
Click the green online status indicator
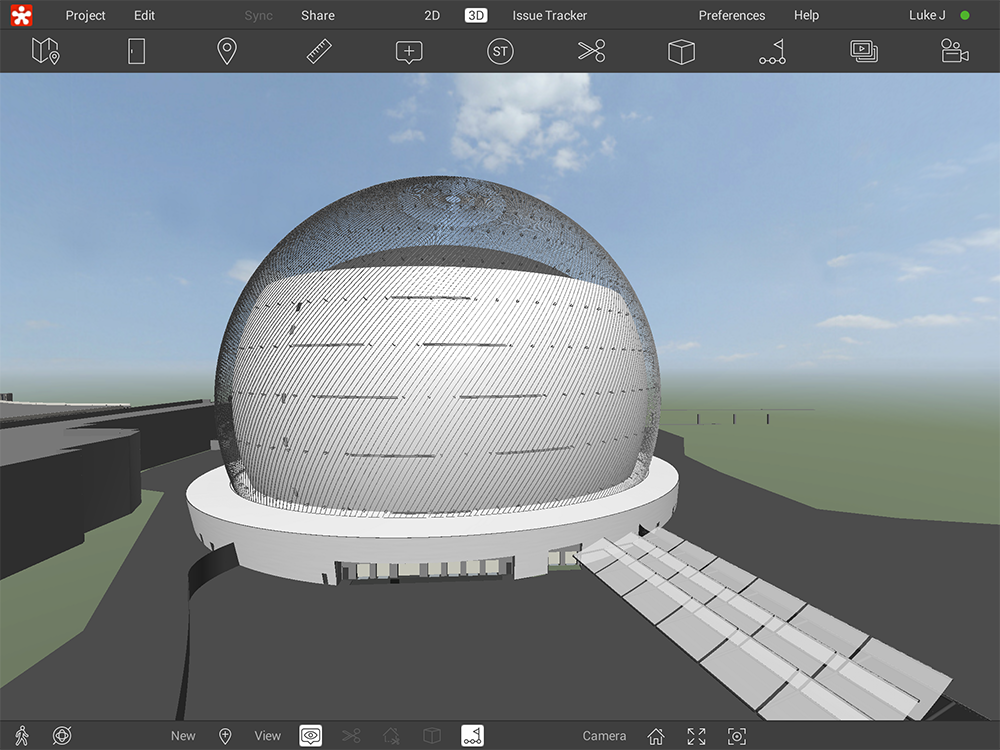(x=965, y=15)
